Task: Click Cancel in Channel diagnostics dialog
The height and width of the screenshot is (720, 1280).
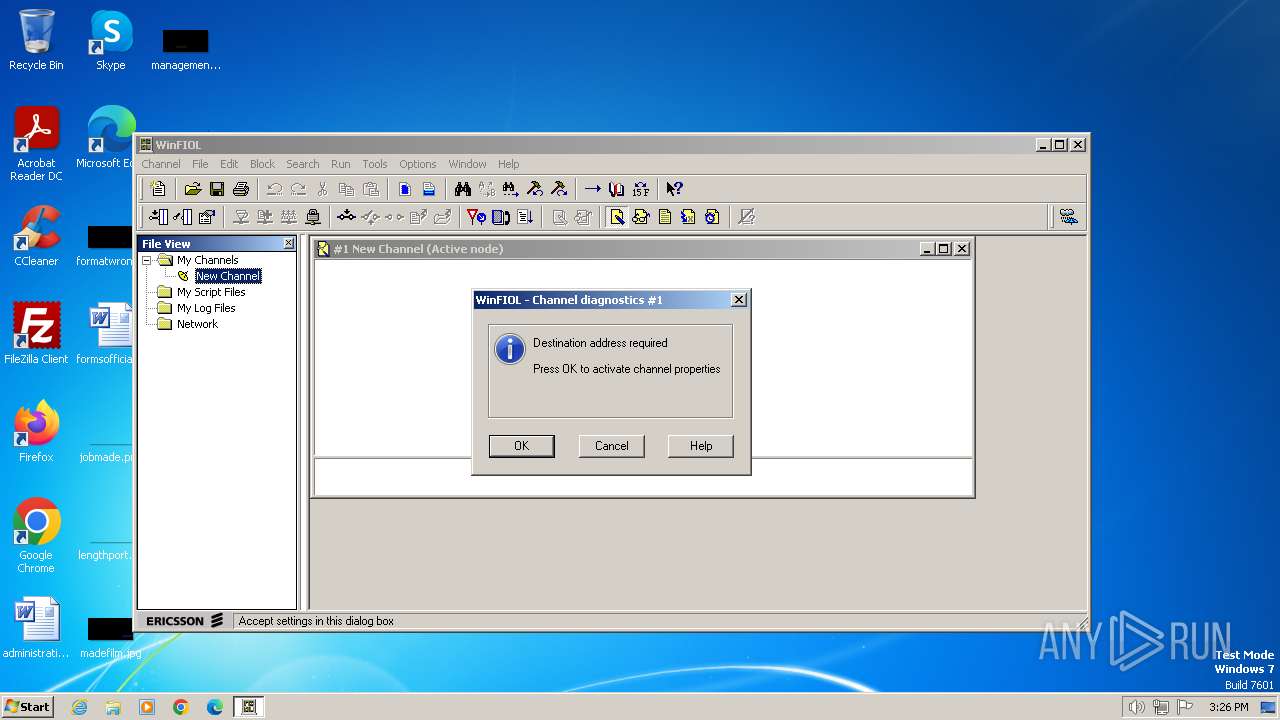Action: pyautogui.click(x=611, y=446)
